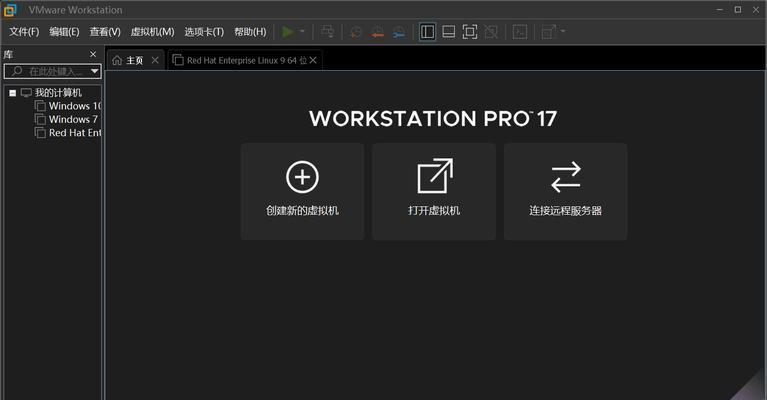Image resolution: width=767 pixels, height=400 pixels.
Task: Click the stretch guest display icon
Action: click(x=548, y=32)
